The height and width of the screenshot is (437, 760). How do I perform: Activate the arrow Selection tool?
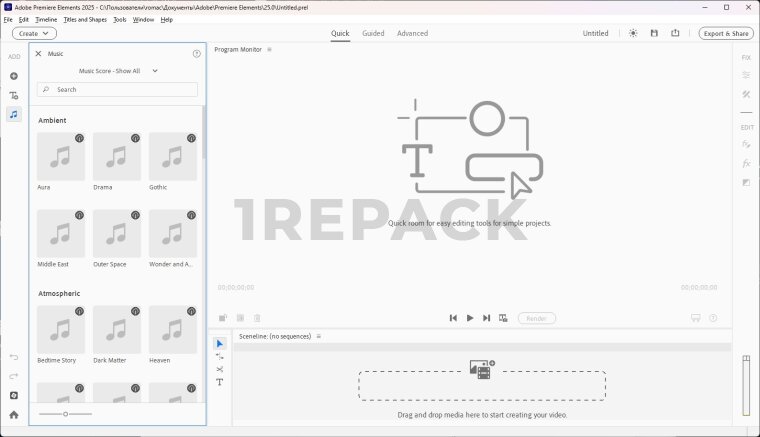[x=220, y=343]
